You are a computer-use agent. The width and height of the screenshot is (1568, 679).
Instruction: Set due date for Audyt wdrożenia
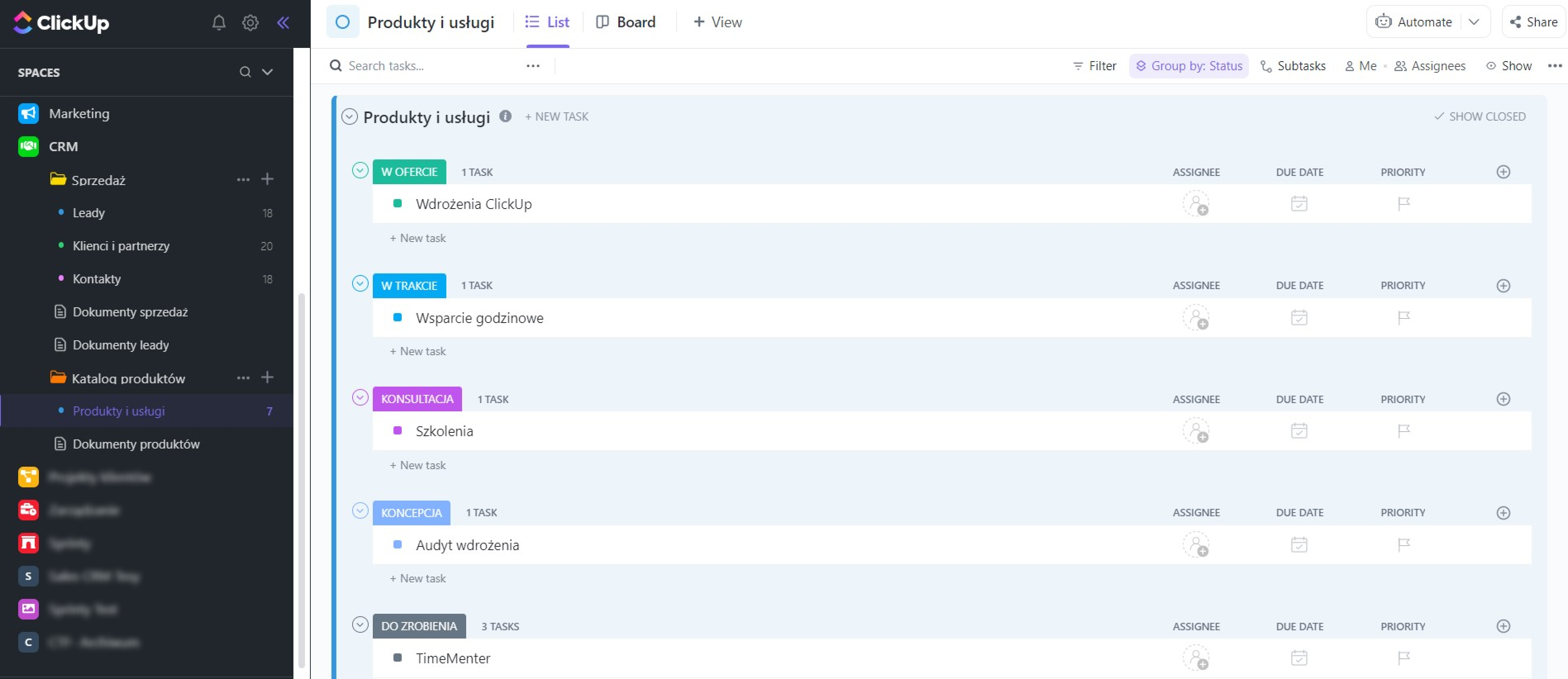point(1299,544)
